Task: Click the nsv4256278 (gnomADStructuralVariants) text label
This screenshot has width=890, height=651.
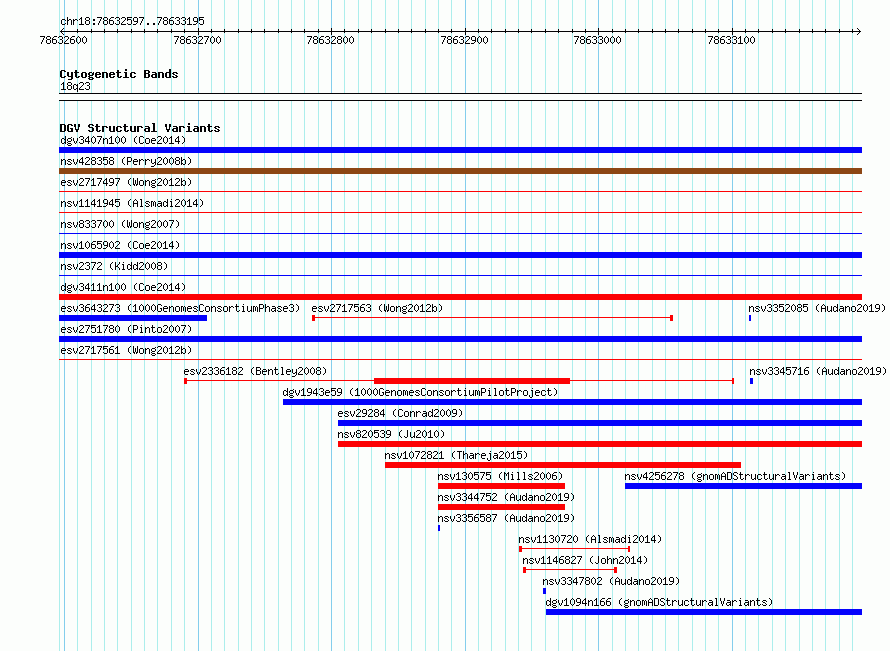Action: [x=735, y=476]
